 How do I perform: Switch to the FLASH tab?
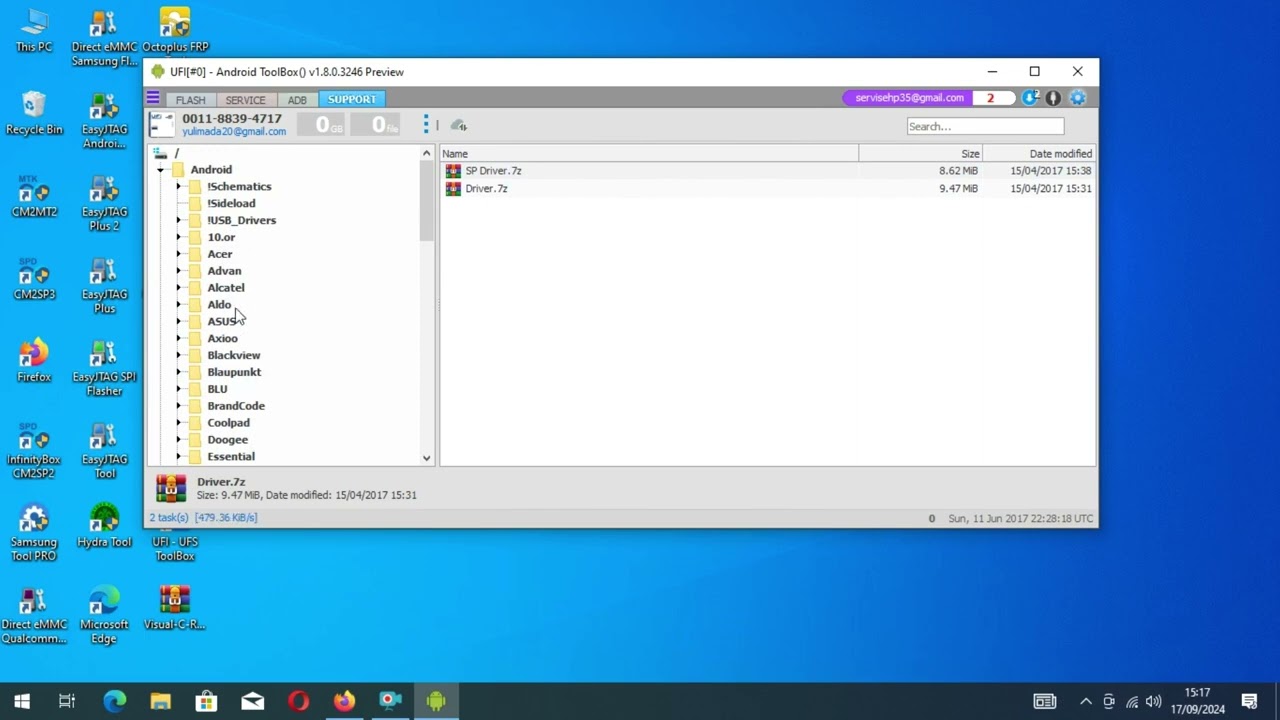(x=190, y=100)
